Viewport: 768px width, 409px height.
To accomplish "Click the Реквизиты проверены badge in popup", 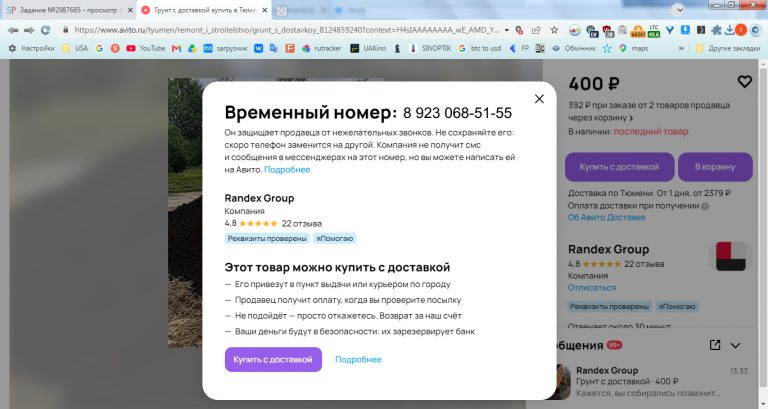I will click(x=267, y=239).
